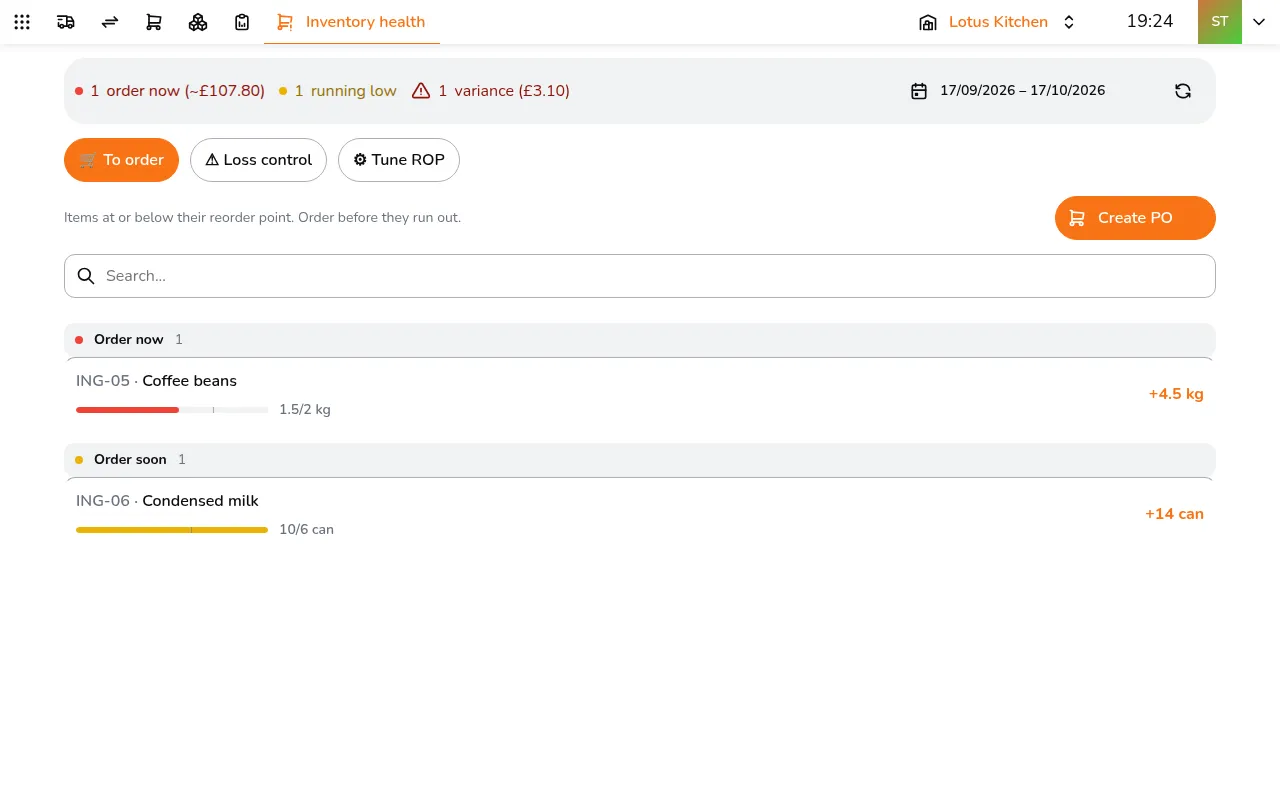This screenshot has width=1280, height=800.
Task: Click the Create PO button
Action: click(1135, 218)
